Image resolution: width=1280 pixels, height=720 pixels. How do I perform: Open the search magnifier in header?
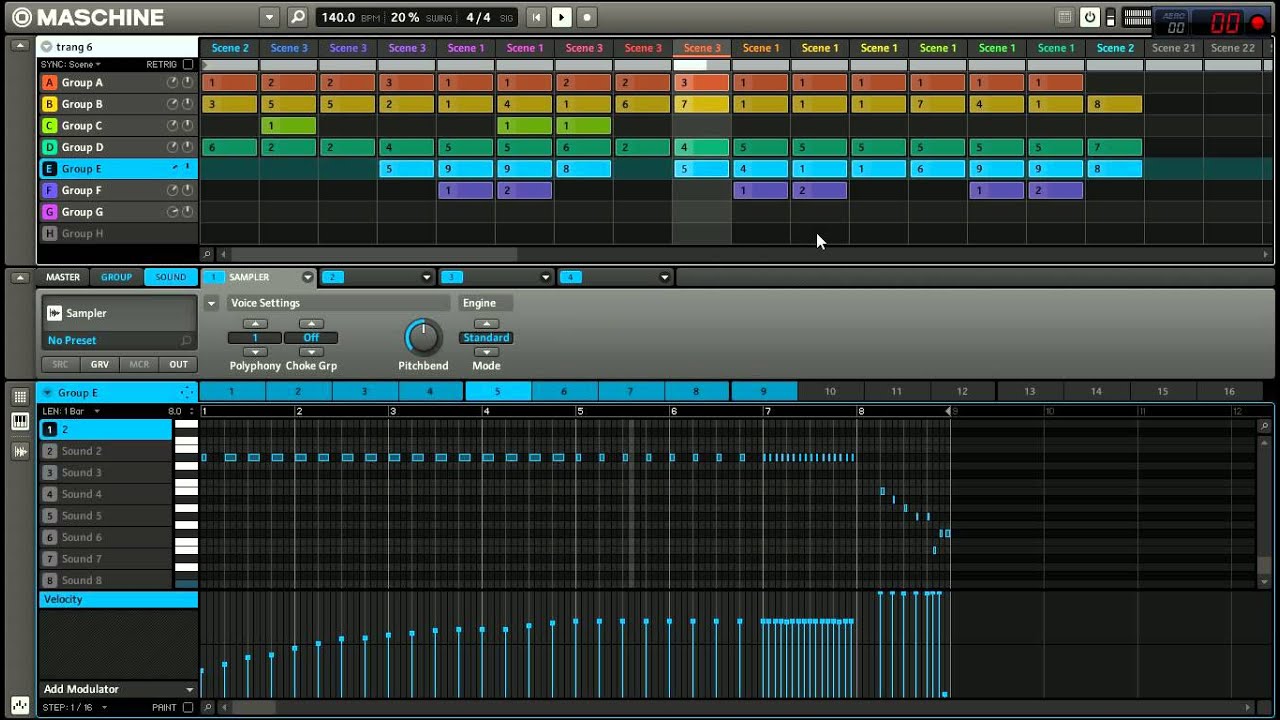(298, 17)
